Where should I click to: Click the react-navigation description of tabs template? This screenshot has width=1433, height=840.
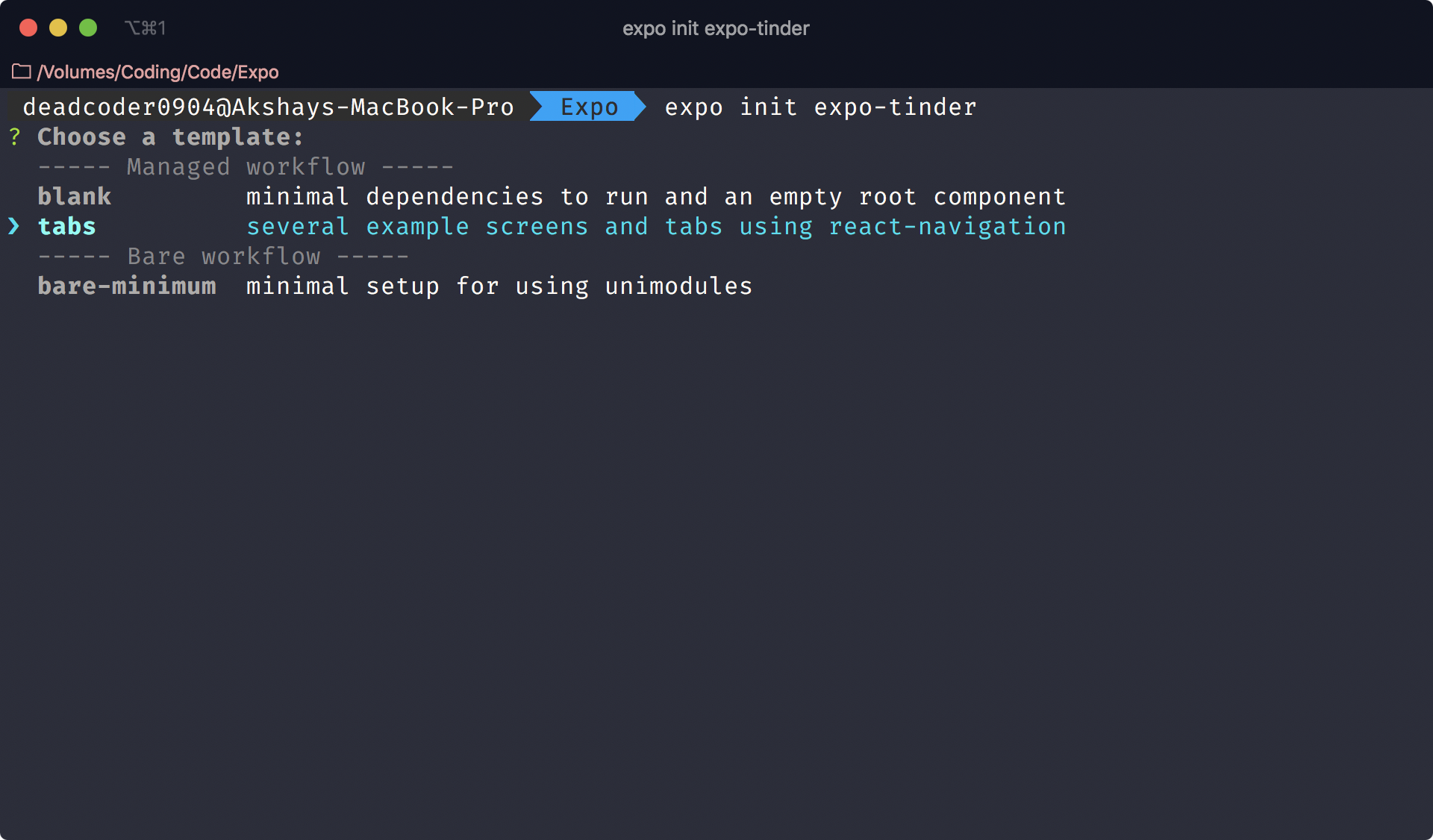click(x=948, y=226)
